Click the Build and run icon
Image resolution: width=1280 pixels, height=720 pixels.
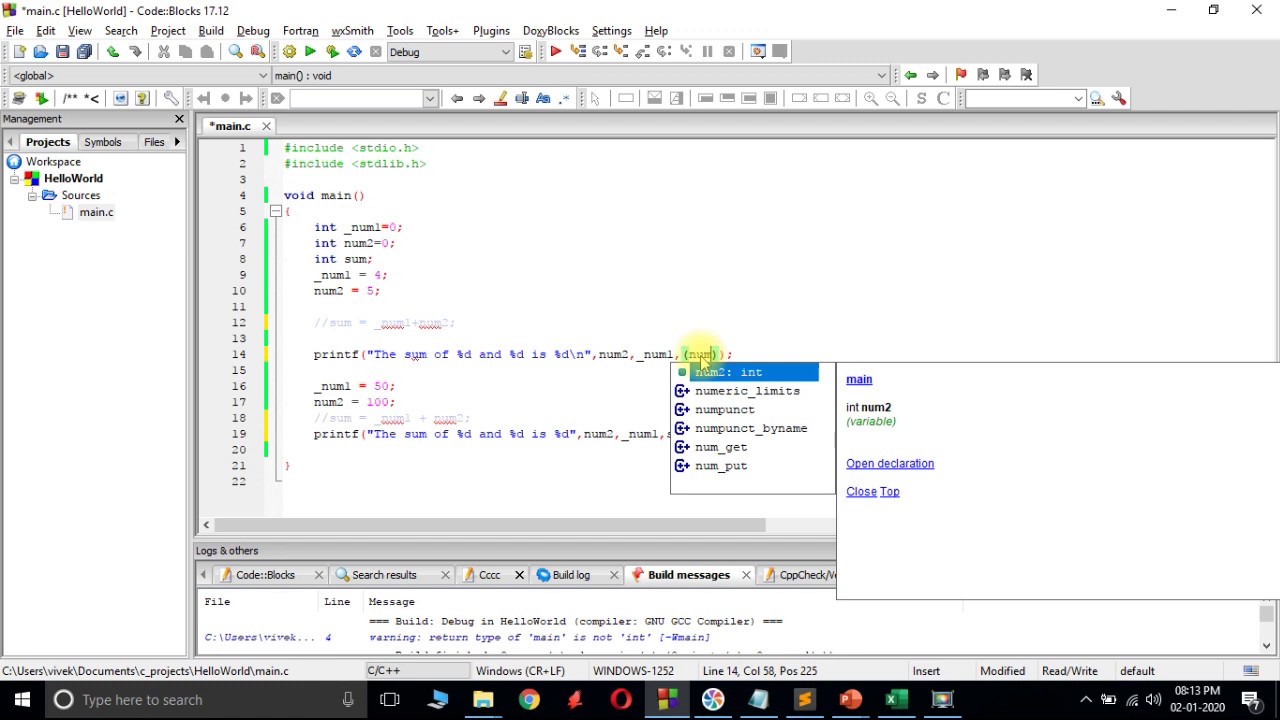pos(332,52)
